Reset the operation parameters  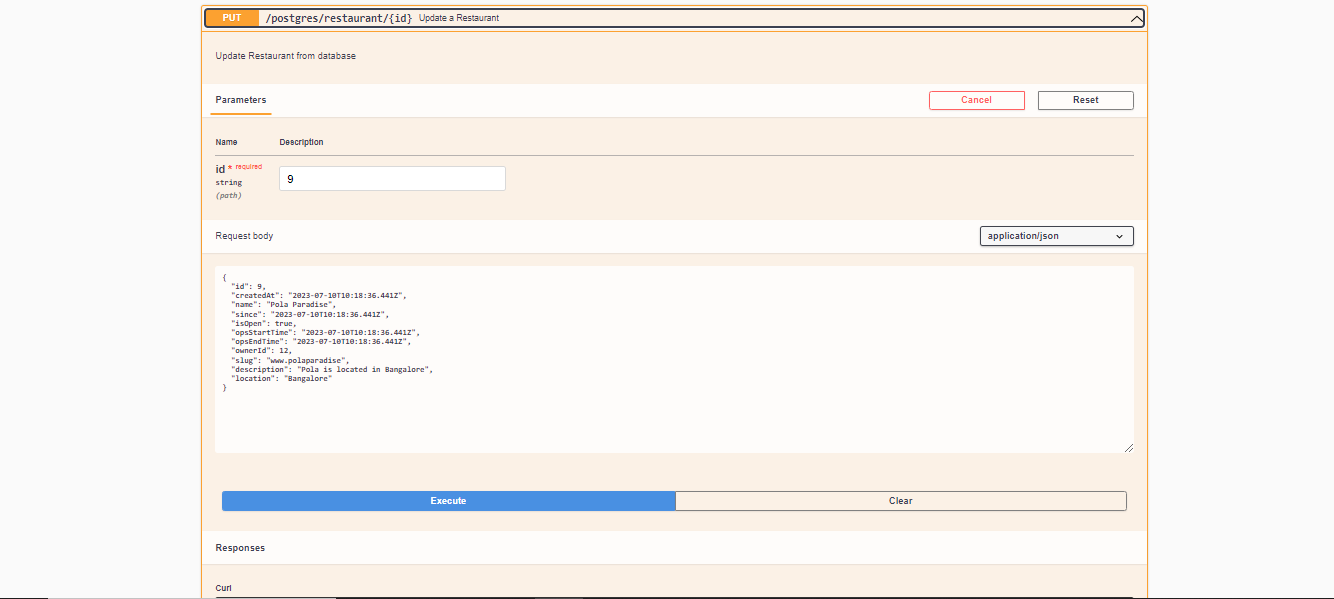point(1085,100)
